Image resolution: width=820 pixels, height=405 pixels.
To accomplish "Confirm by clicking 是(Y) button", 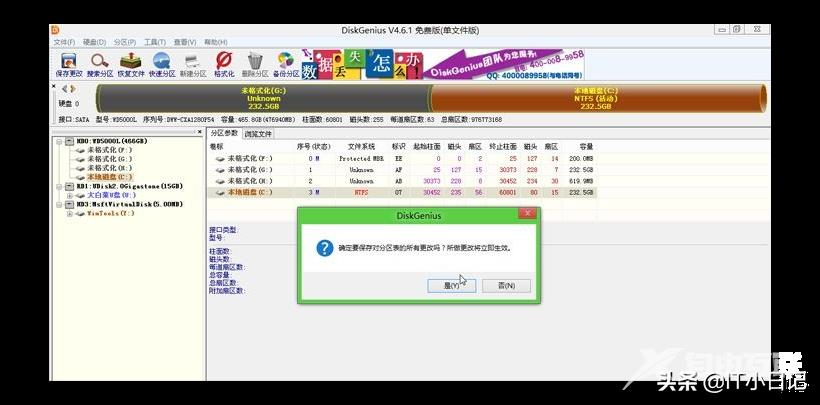I will point(451,286).
